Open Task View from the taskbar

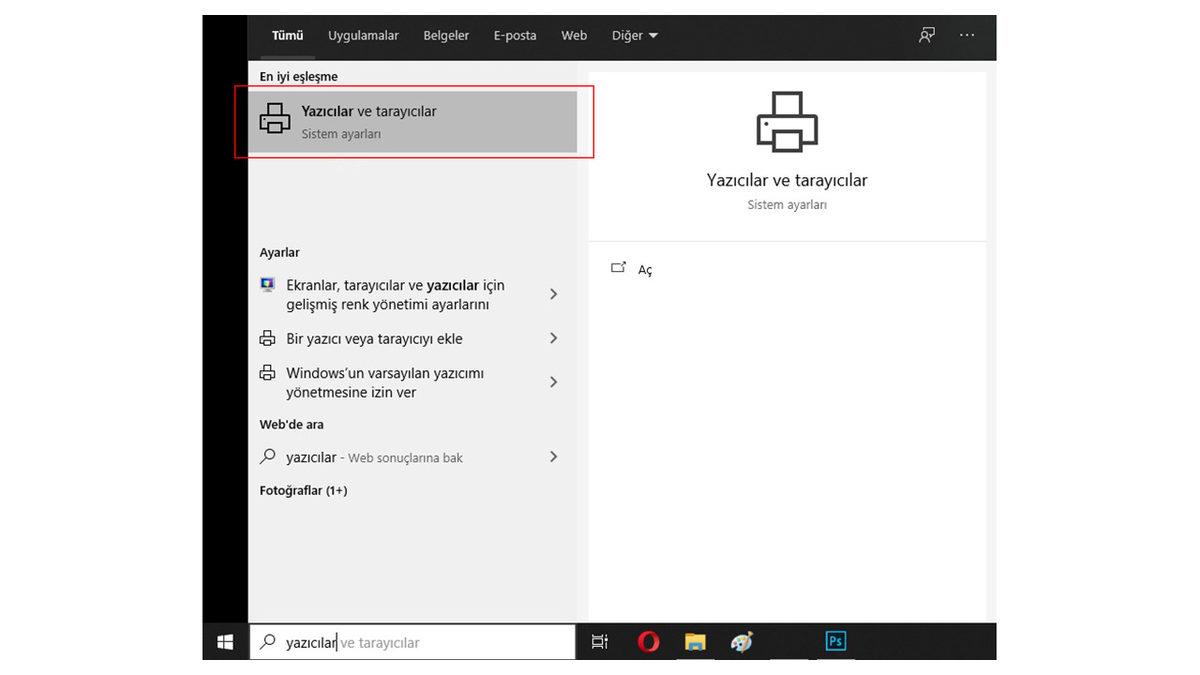tap(599, 641)
